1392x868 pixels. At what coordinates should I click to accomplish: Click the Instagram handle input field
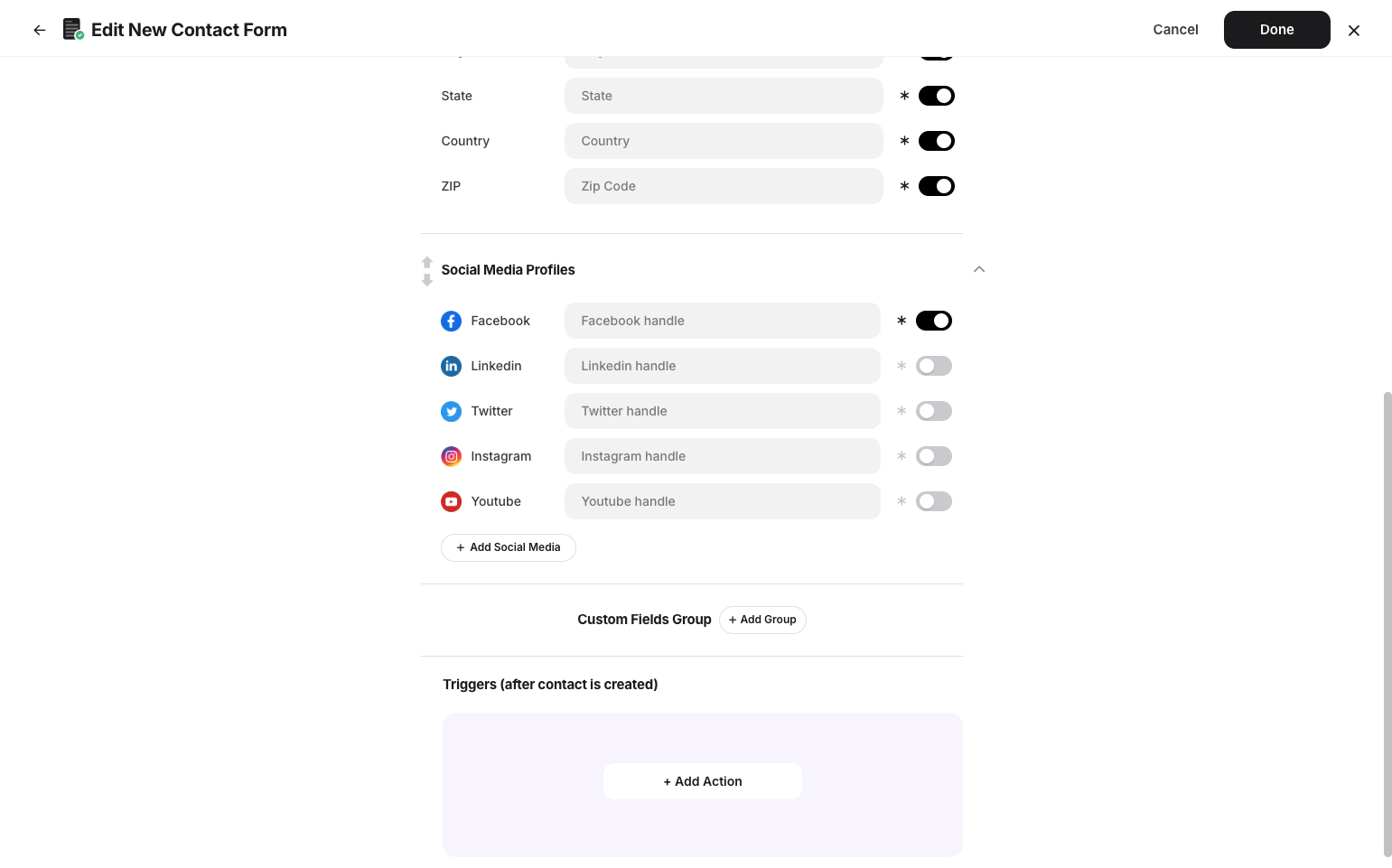click(723, 456)
